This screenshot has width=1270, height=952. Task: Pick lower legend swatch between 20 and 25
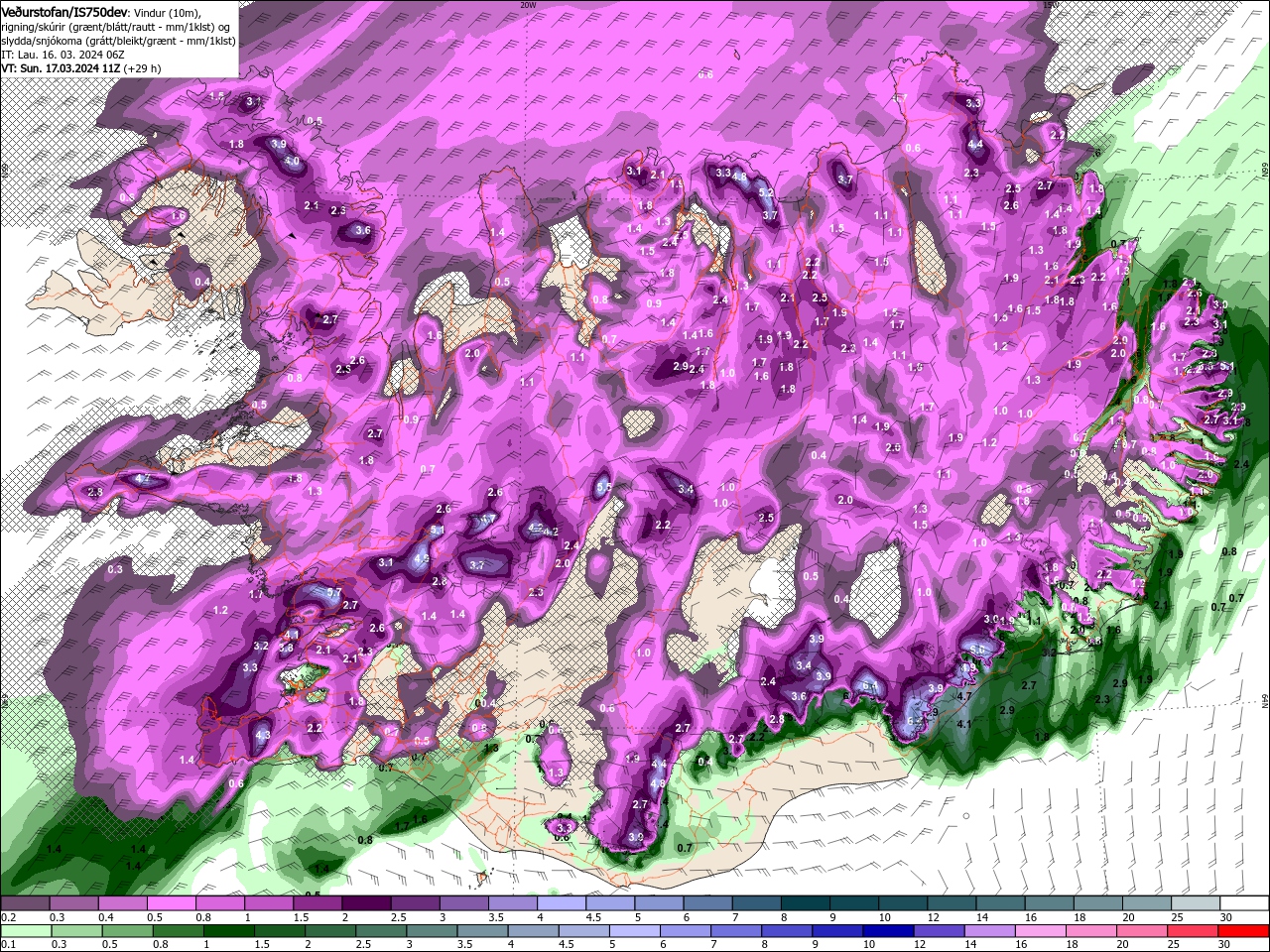(x=1141, y=931)
